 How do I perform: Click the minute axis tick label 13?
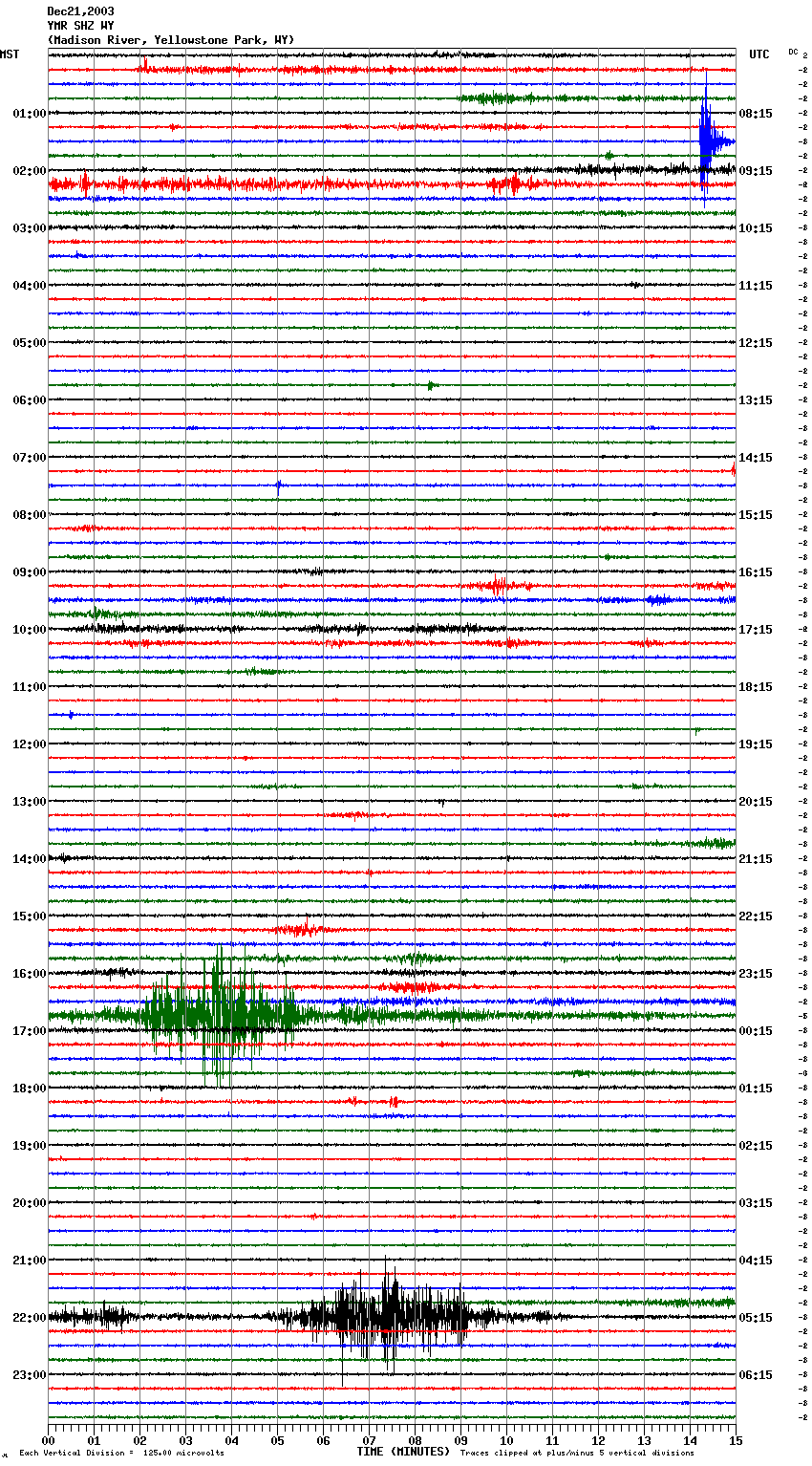(x=644, y=1440)
